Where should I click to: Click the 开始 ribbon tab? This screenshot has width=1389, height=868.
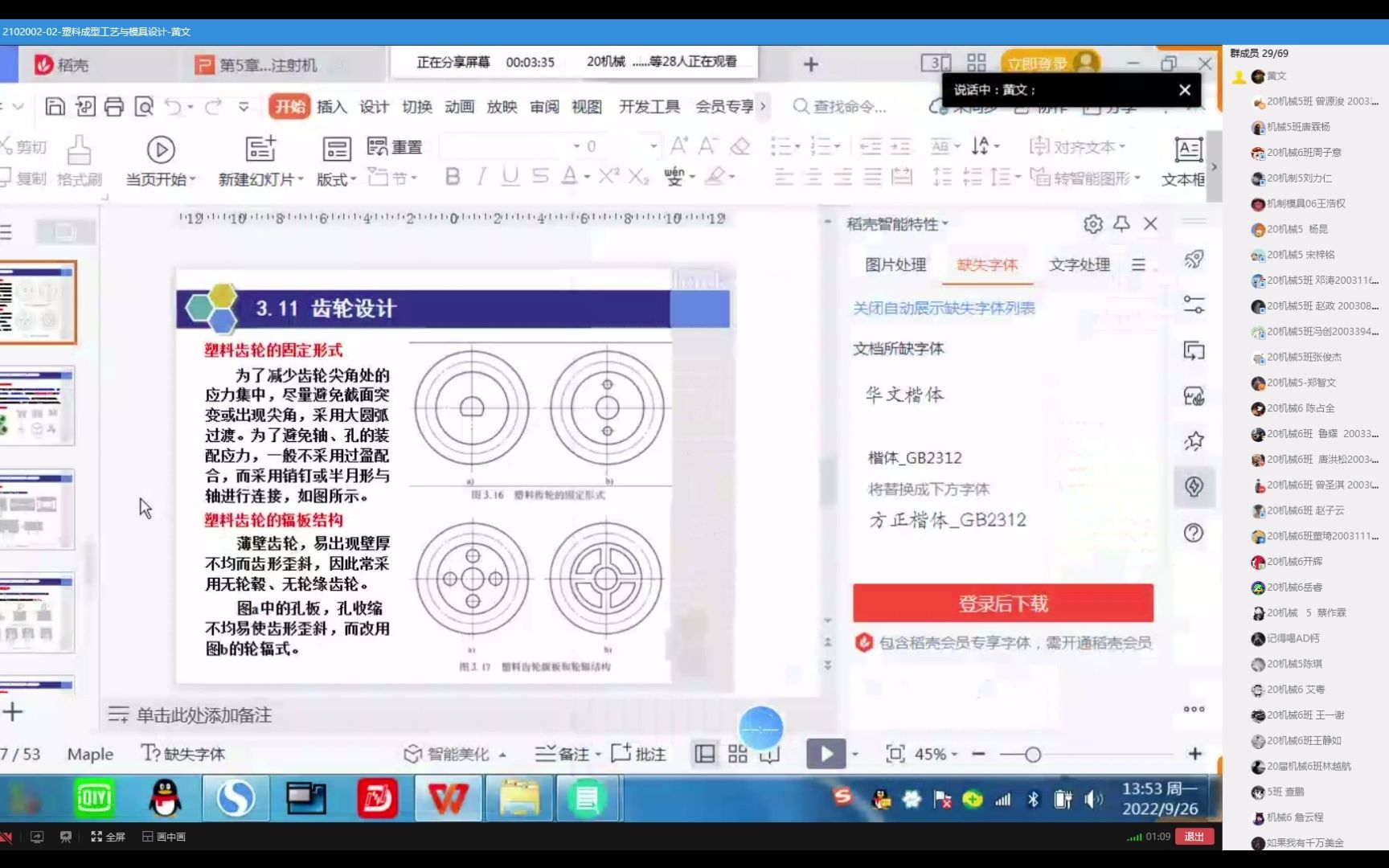coord(289,107)
